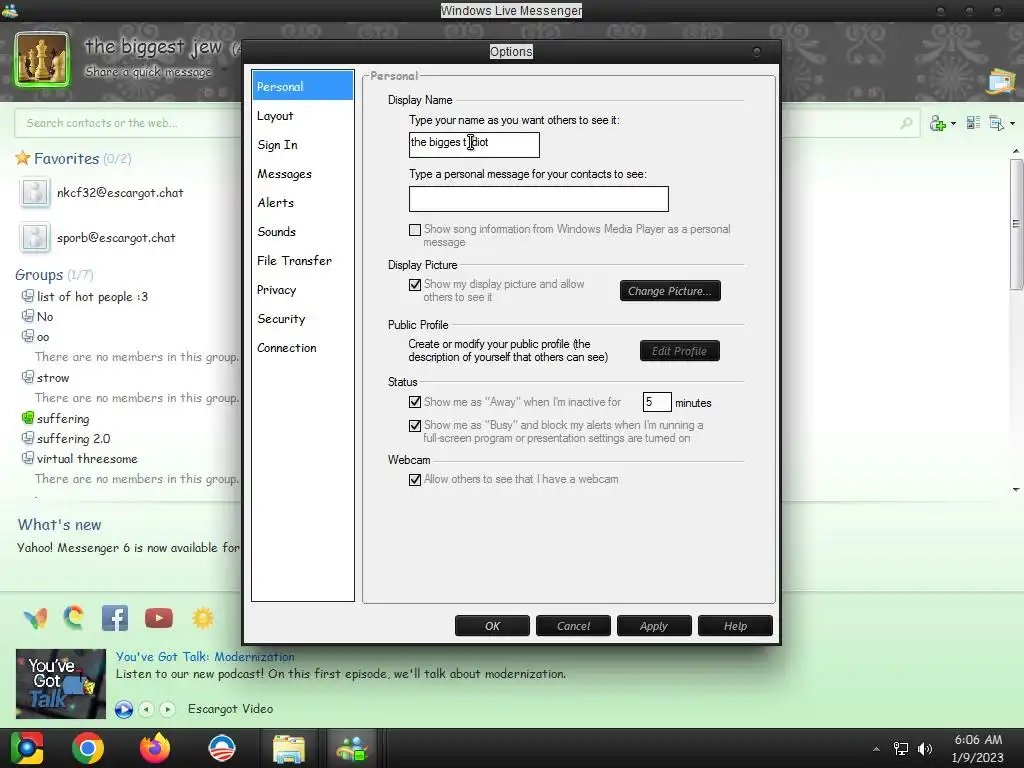1024x768 pixels.
Task: Click the 'list of hot people :3' group icon
Action: pyautogui.click(x=27, y=296)
